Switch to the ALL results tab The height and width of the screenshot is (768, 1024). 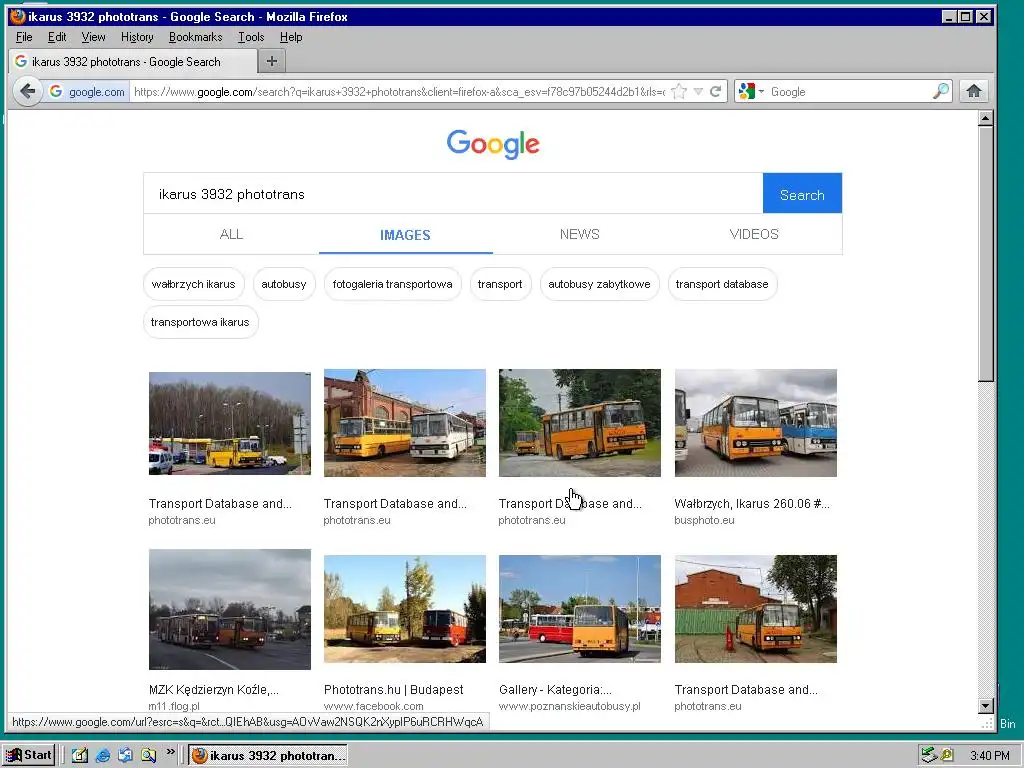231,234
